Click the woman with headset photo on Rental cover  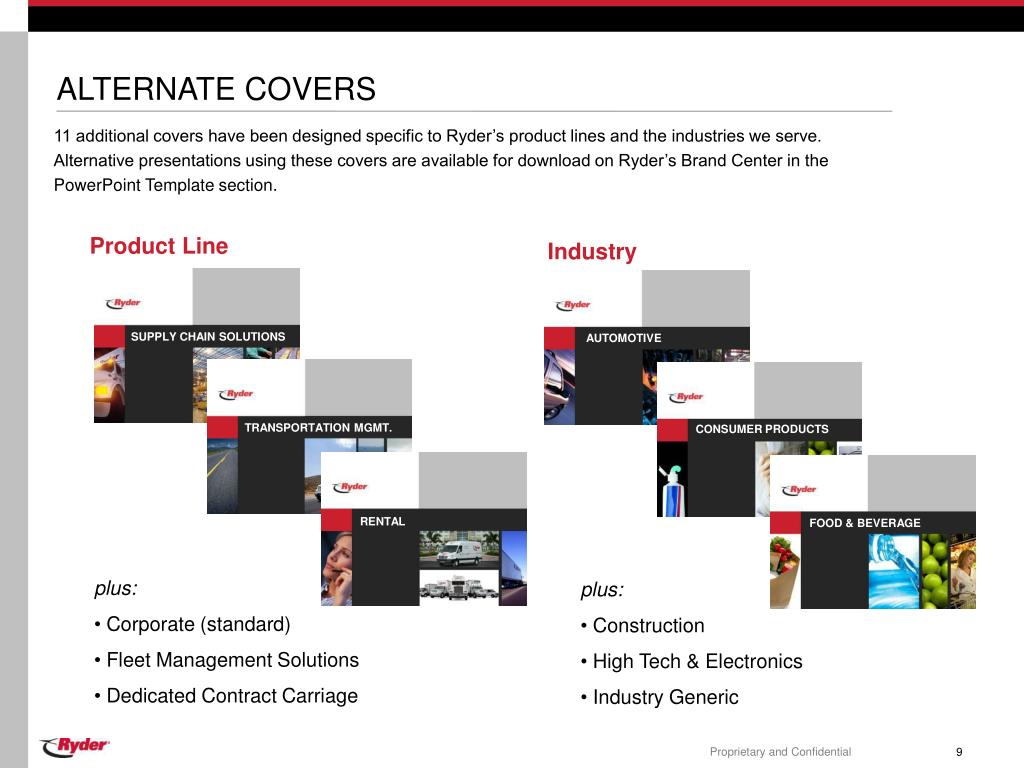336,568
